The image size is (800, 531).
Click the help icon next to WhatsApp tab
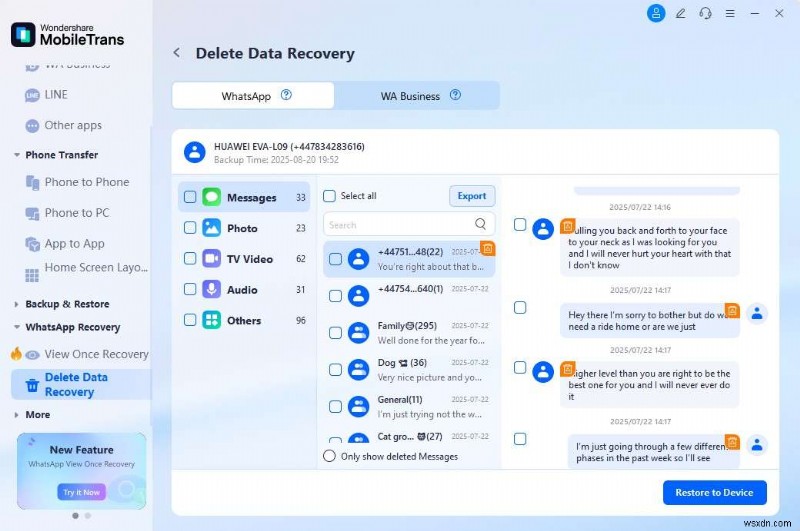[286, 95]
